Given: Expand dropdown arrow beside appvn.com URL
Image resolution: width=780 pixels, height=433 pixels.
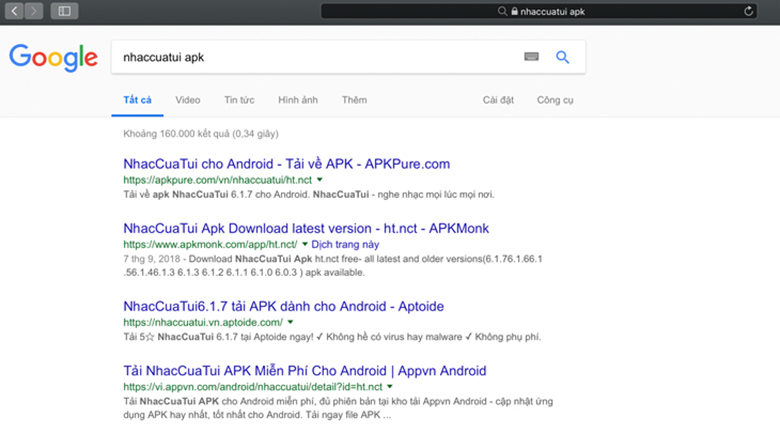Looking at the screenshot, I should pyautogui.click(x=390, y=386).
